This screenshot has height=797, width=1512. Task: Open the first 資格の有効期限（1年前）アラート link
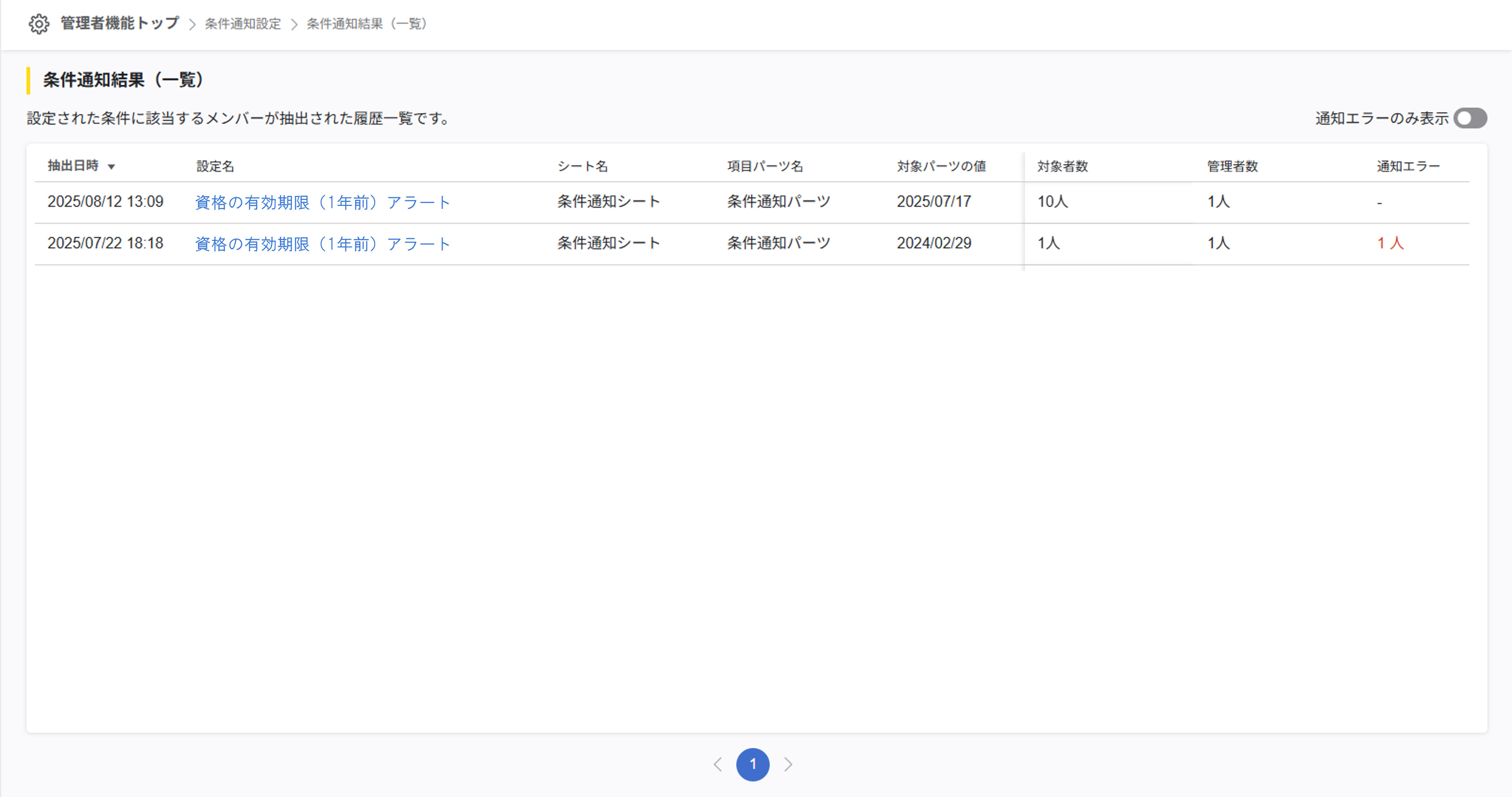pos(321,202)
